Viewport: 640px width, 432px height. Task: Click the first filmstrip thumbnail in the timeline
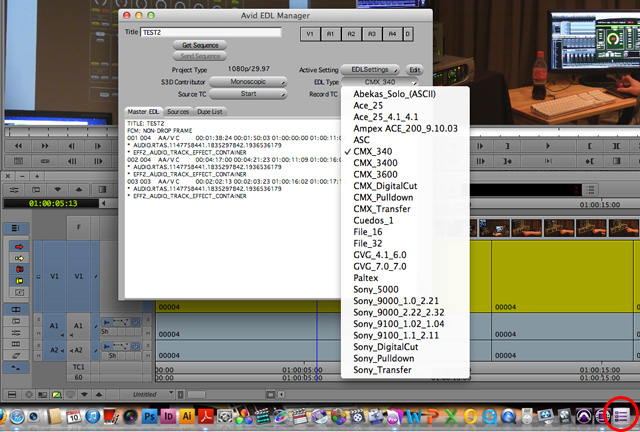coord(494,228)
